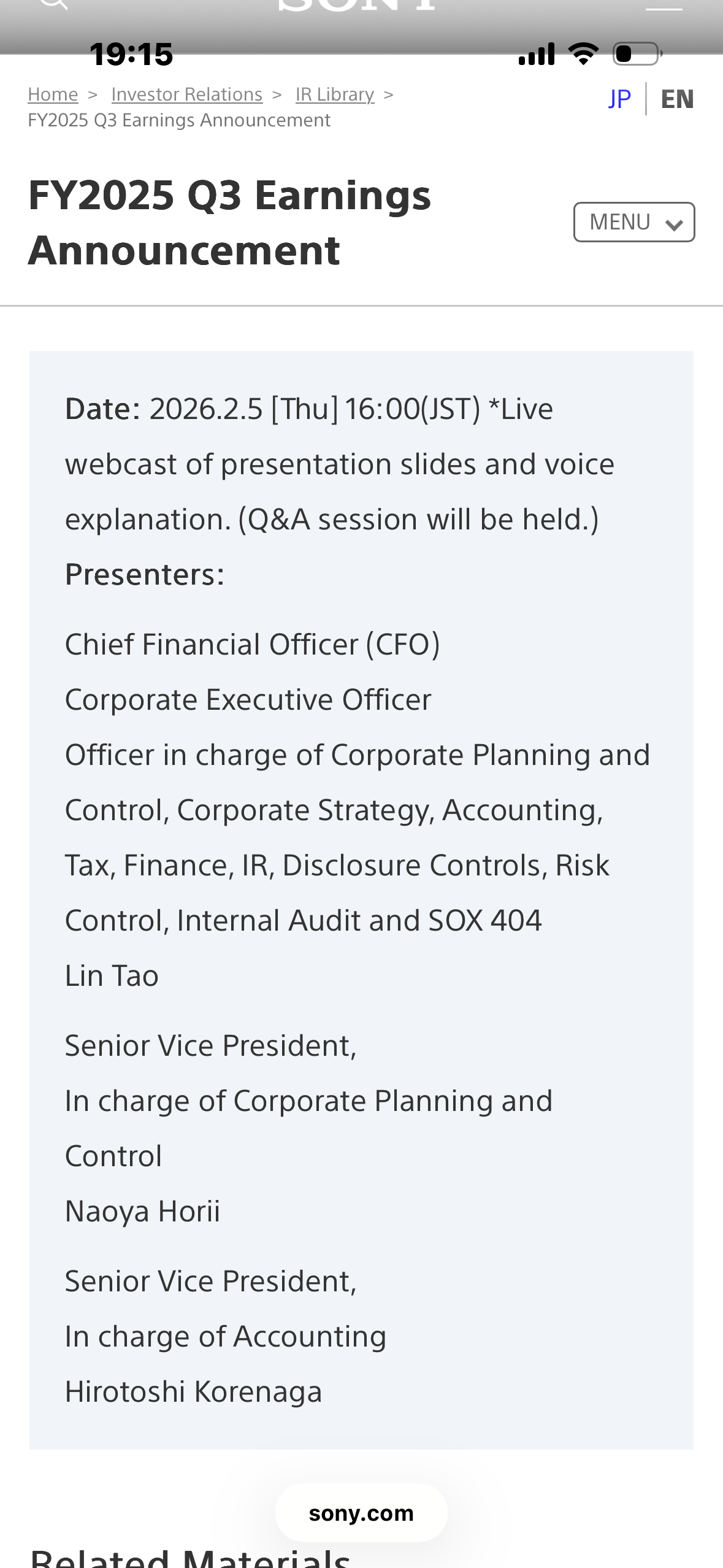
Task: Tap the sony.com address pill
Action: point(361,1513)
